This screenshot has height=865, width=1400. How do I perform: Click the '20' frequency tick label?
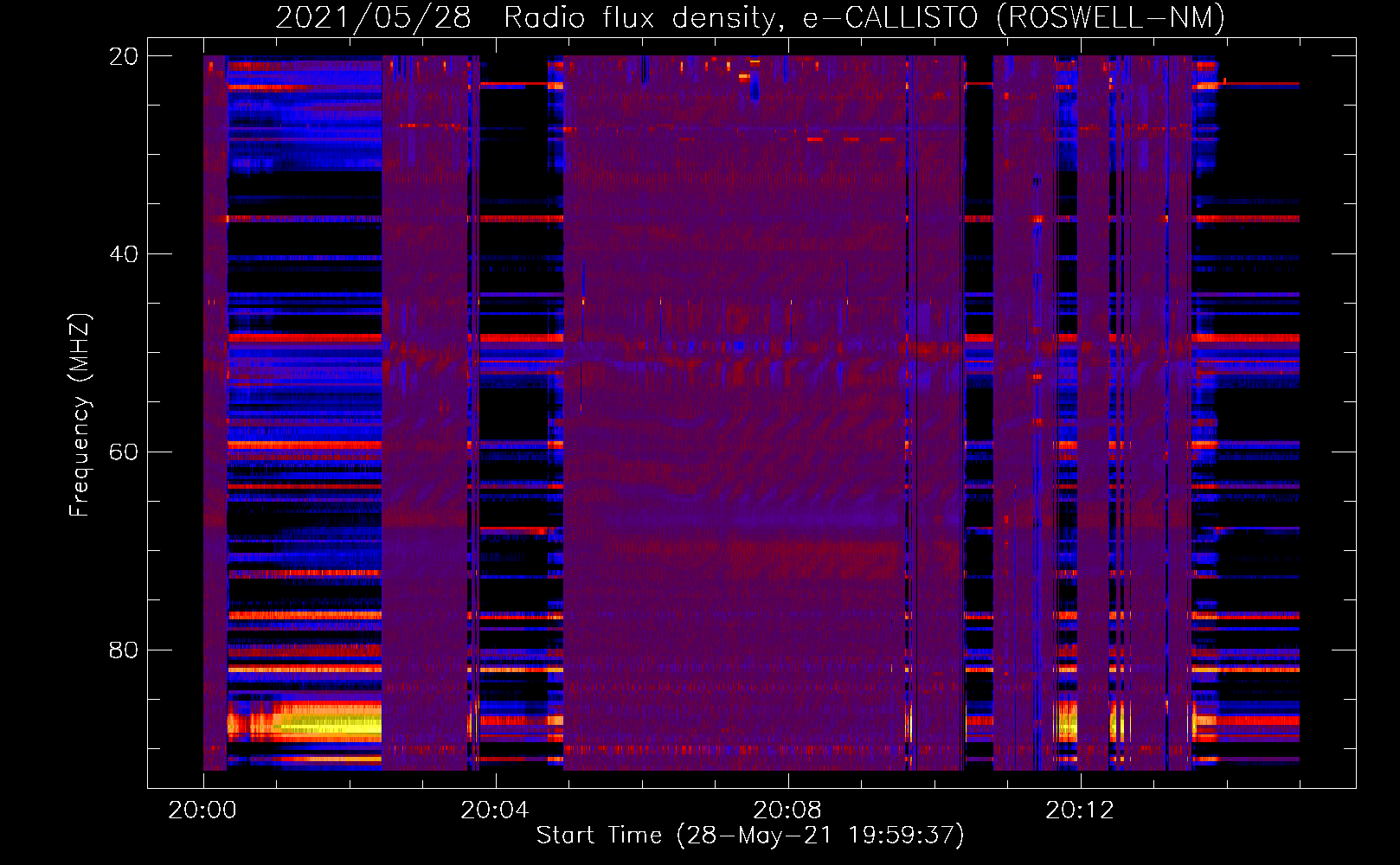click(x=123, y=56)
